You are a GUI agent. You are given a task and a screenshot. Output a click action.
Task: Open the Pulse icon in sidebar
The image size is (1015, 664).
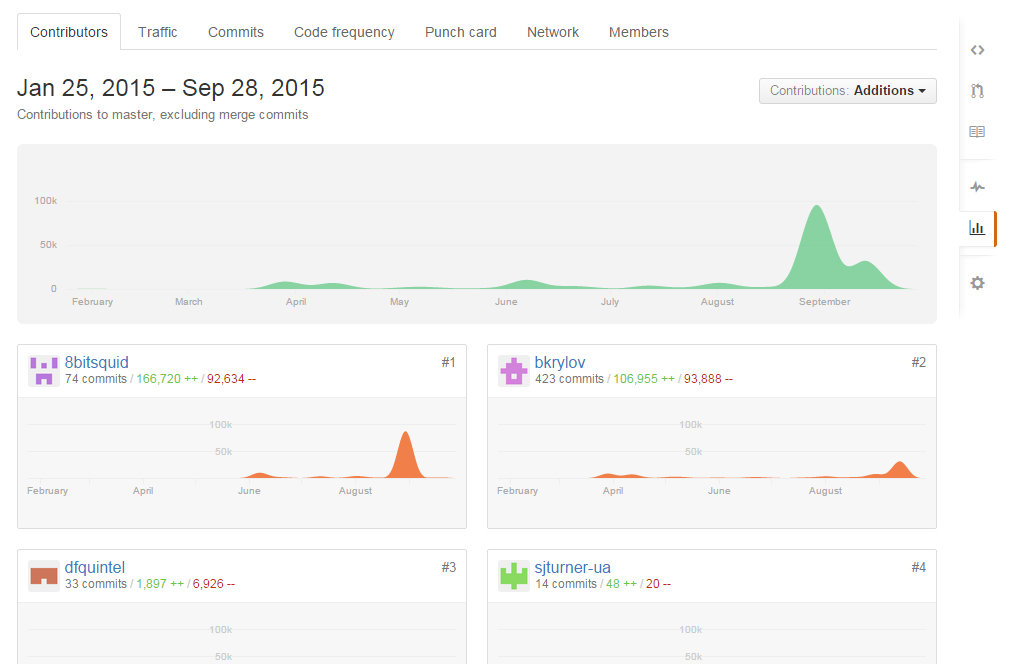click(x=977, y=187)
